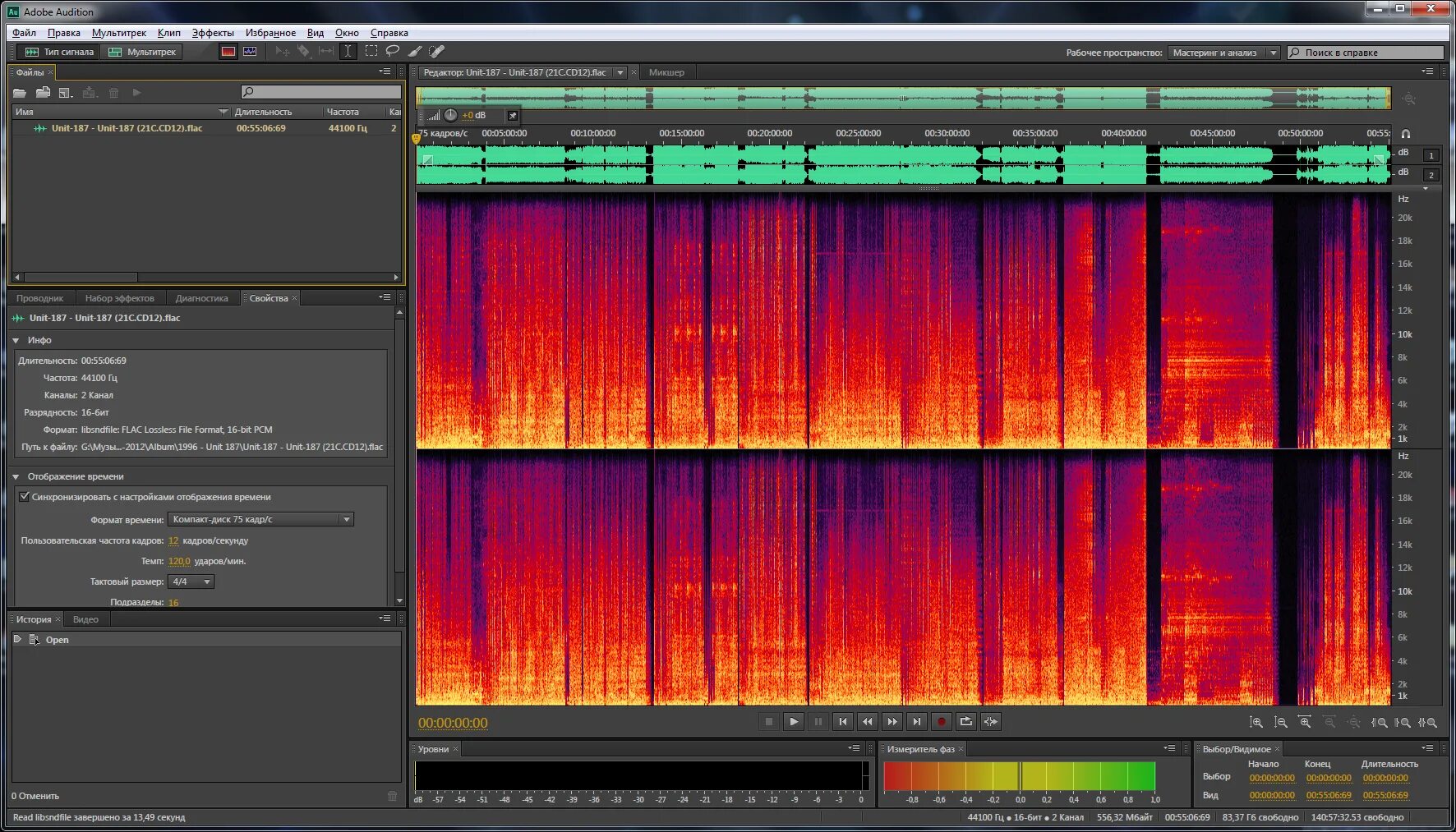Switch to the Waveform view

60,52
